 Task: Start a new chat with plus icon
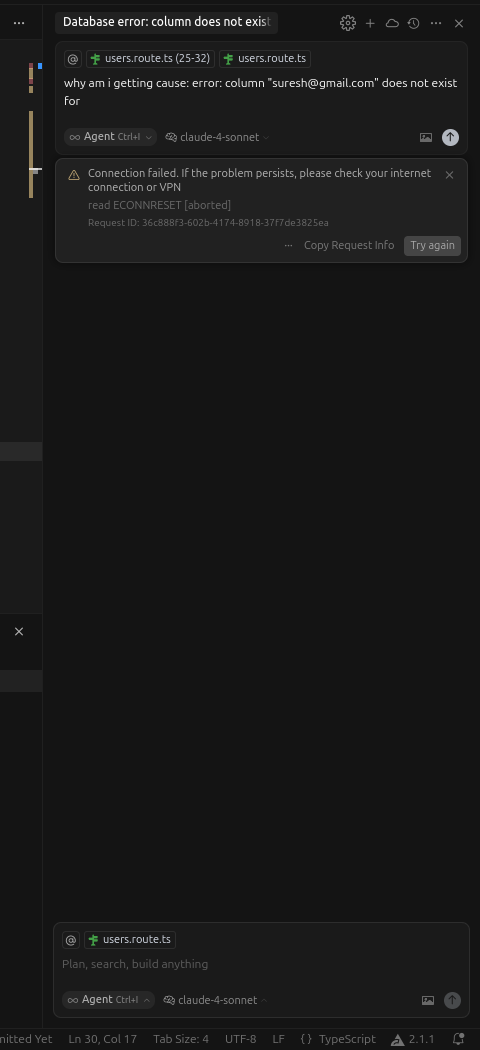pos(370,23)
